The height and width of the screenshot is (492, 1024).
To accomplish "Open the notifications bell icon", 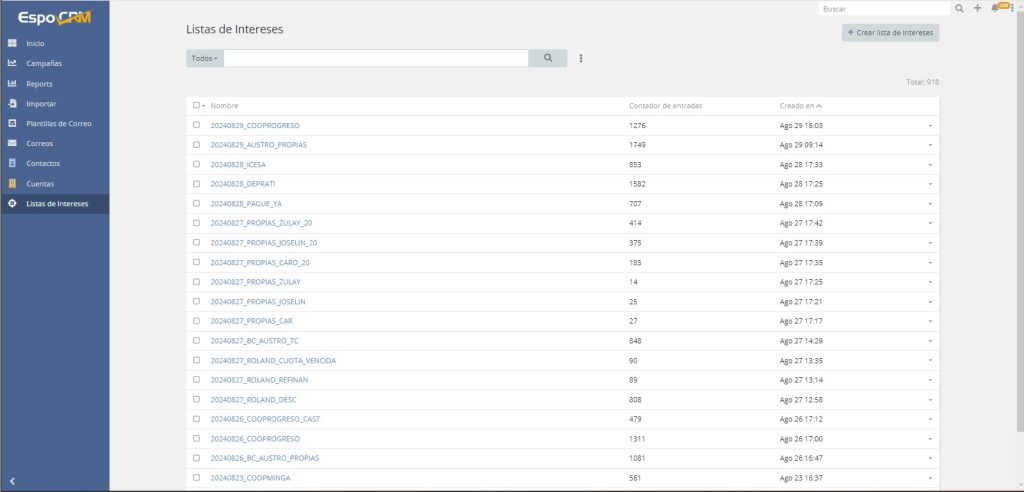I will [994, 8].
